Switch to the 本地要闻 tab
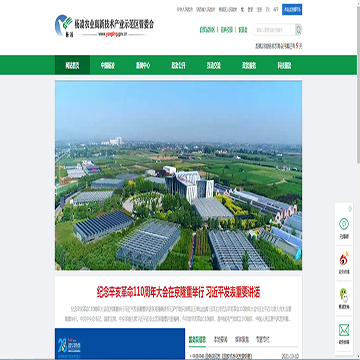This screenshot has width=360, height=360. 220,339
